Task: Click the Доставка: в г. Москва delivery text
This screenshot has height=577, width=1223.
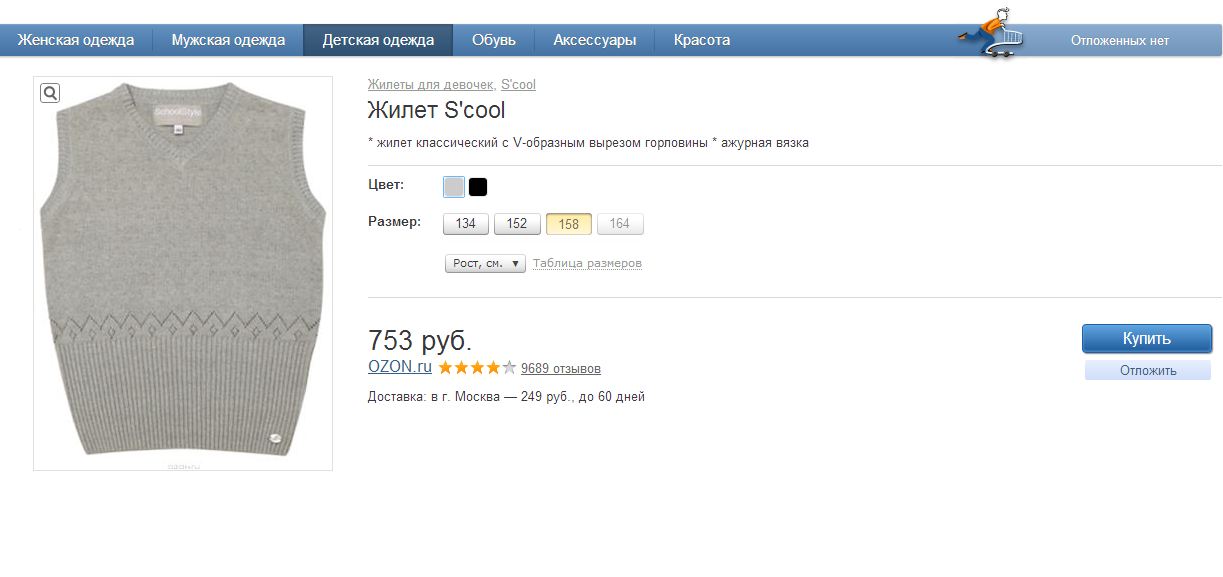Action: [506, 397]
